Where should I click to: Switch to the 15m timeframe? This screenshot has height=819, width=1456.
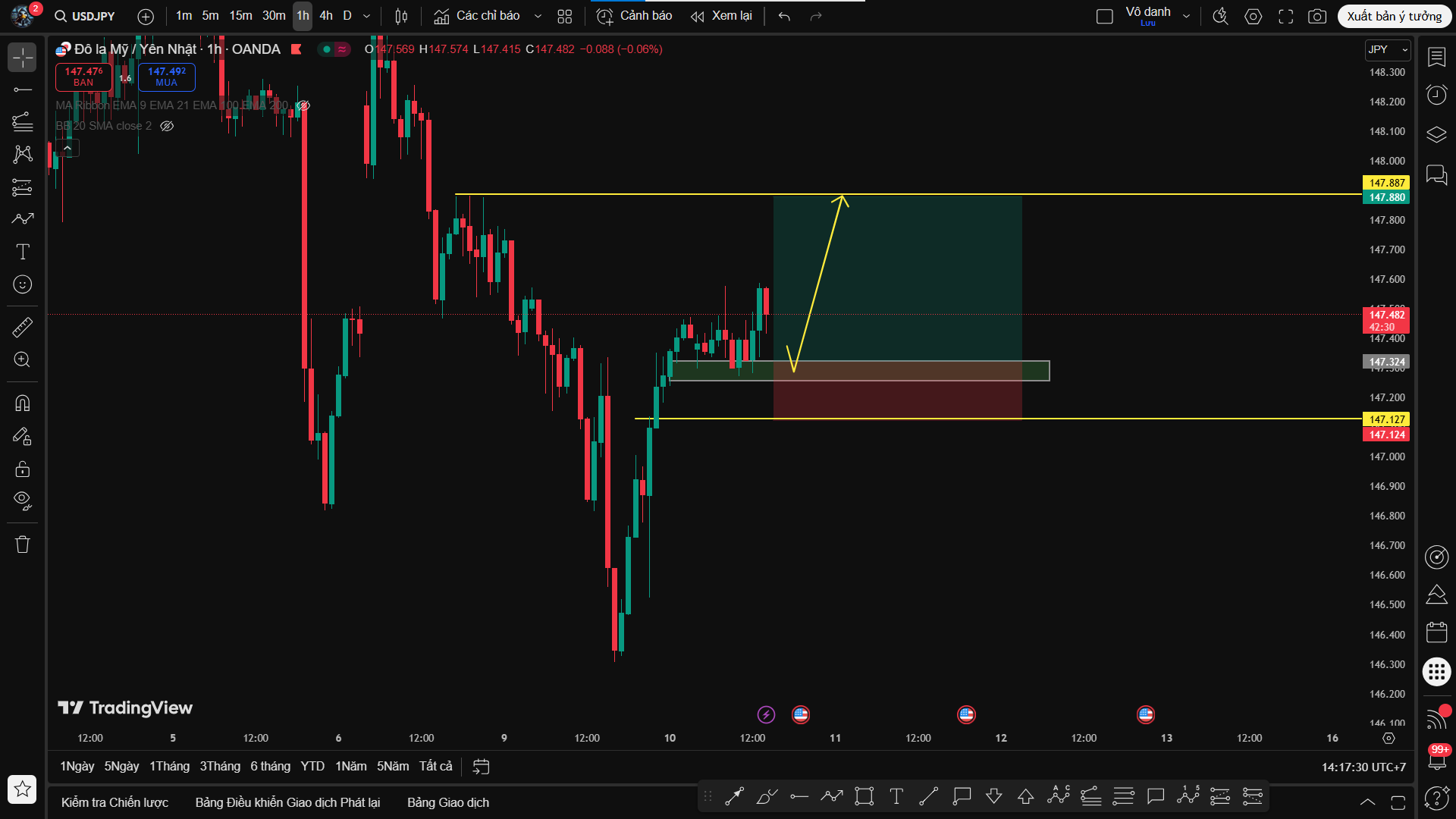click(240, 16)
